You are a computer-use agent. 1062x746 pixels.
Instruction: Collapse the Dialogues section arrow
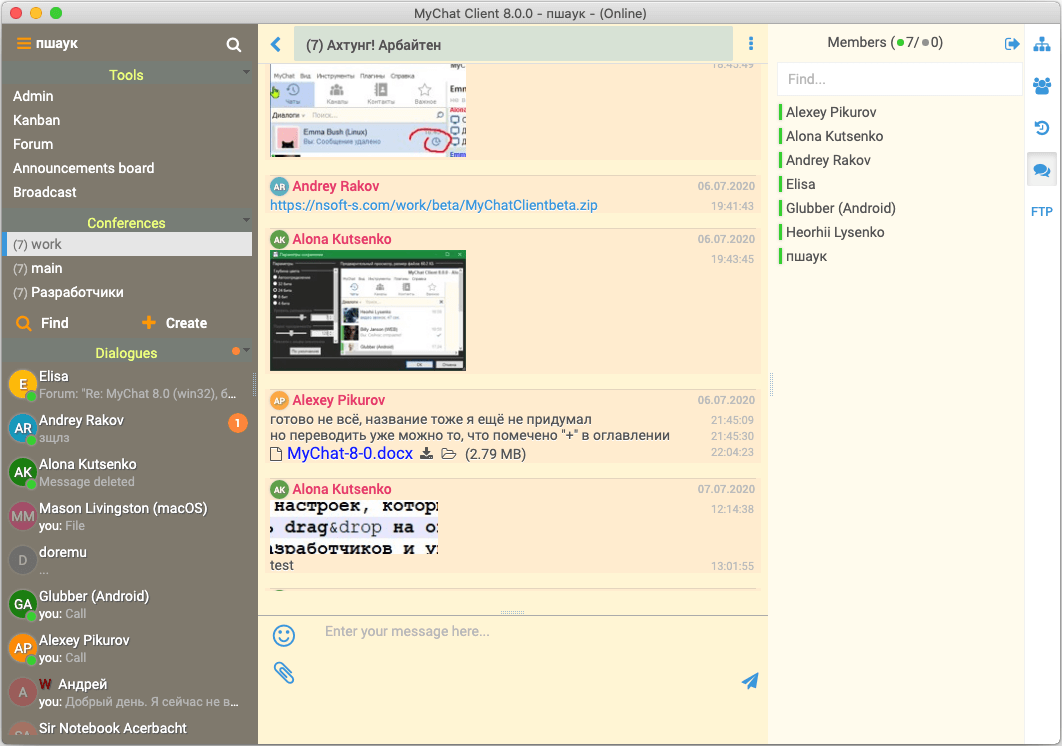tap(247, 350)
